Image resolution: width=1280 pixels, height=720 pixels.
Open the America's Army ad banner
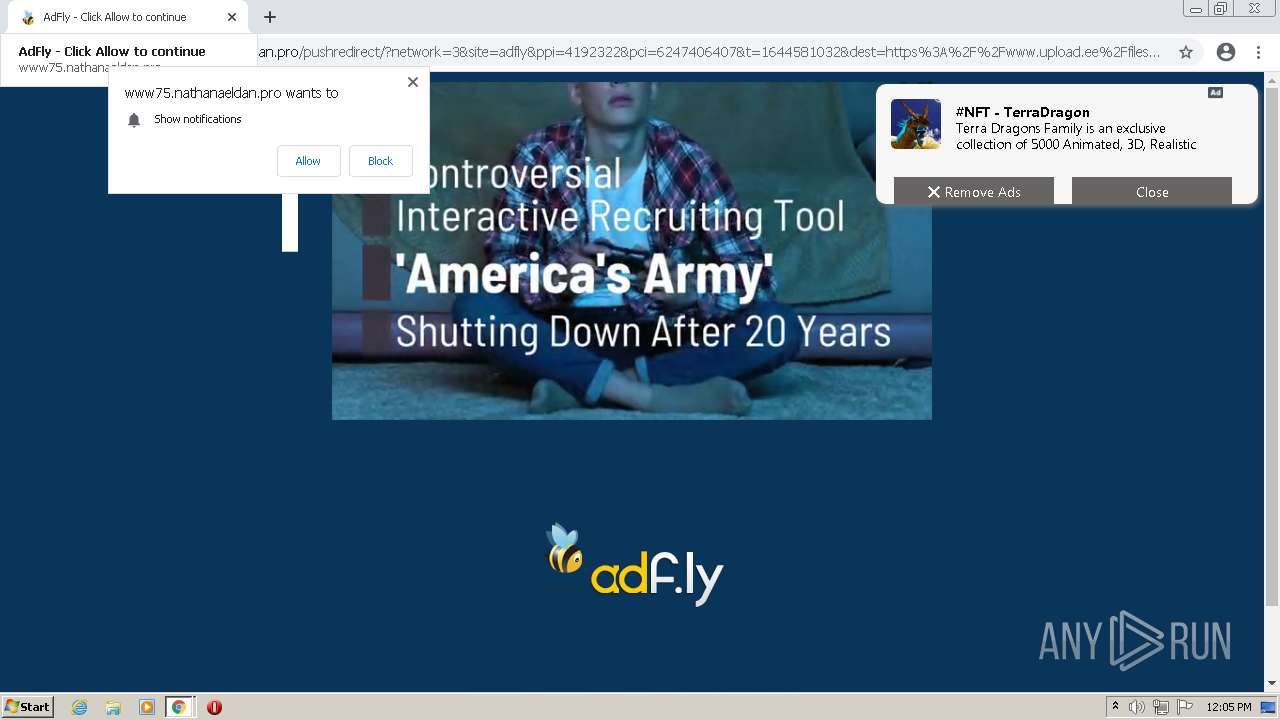632,250
